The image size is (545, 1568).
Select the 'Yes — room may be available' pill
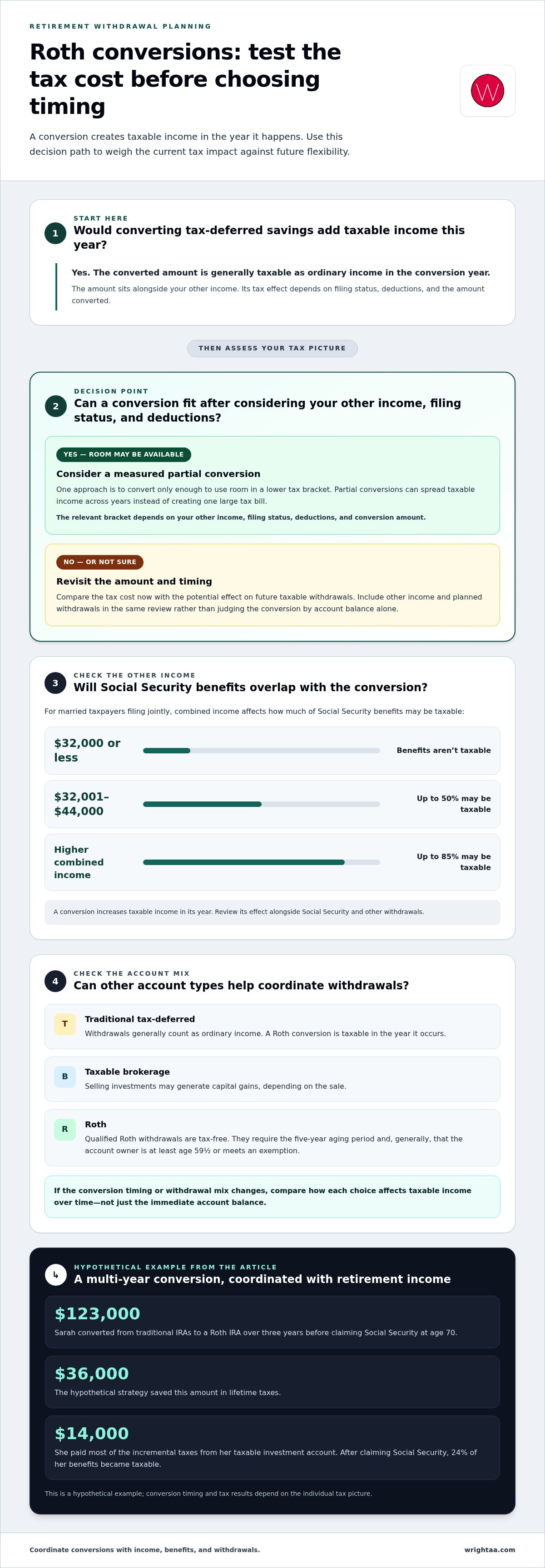(x=124, y=455)
